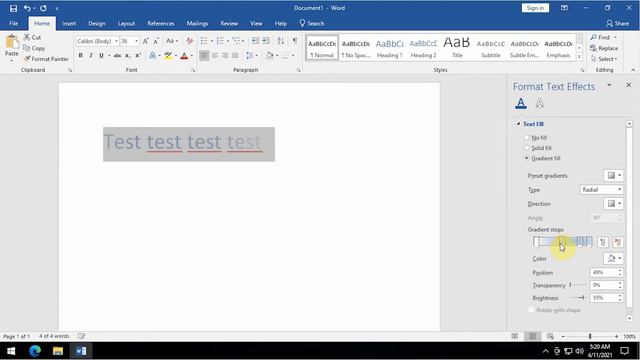Open the font name dropdown

pos(116,41)
